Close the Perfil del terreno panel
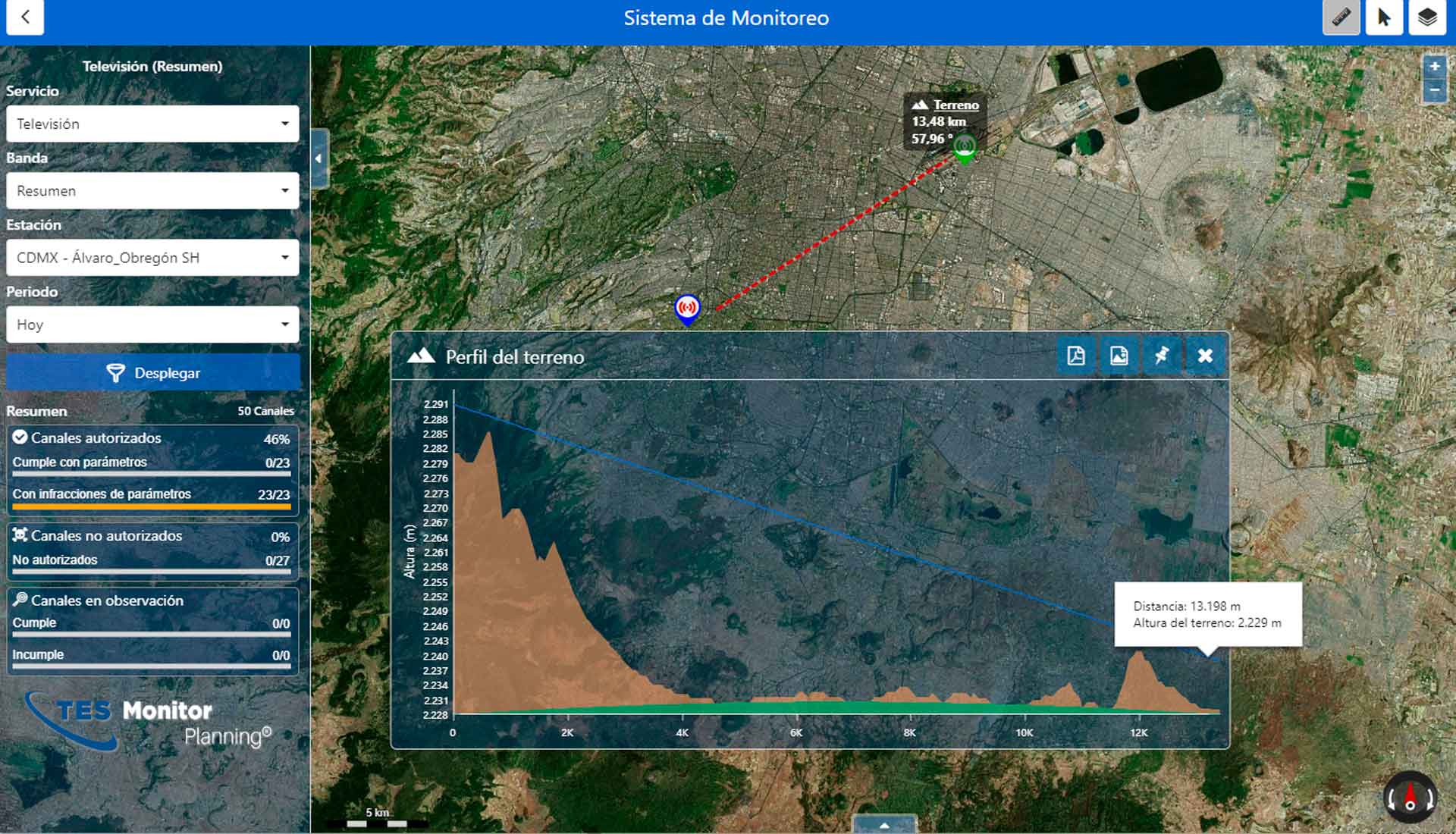This screenshot has height=834, width=1456. 1205,356
